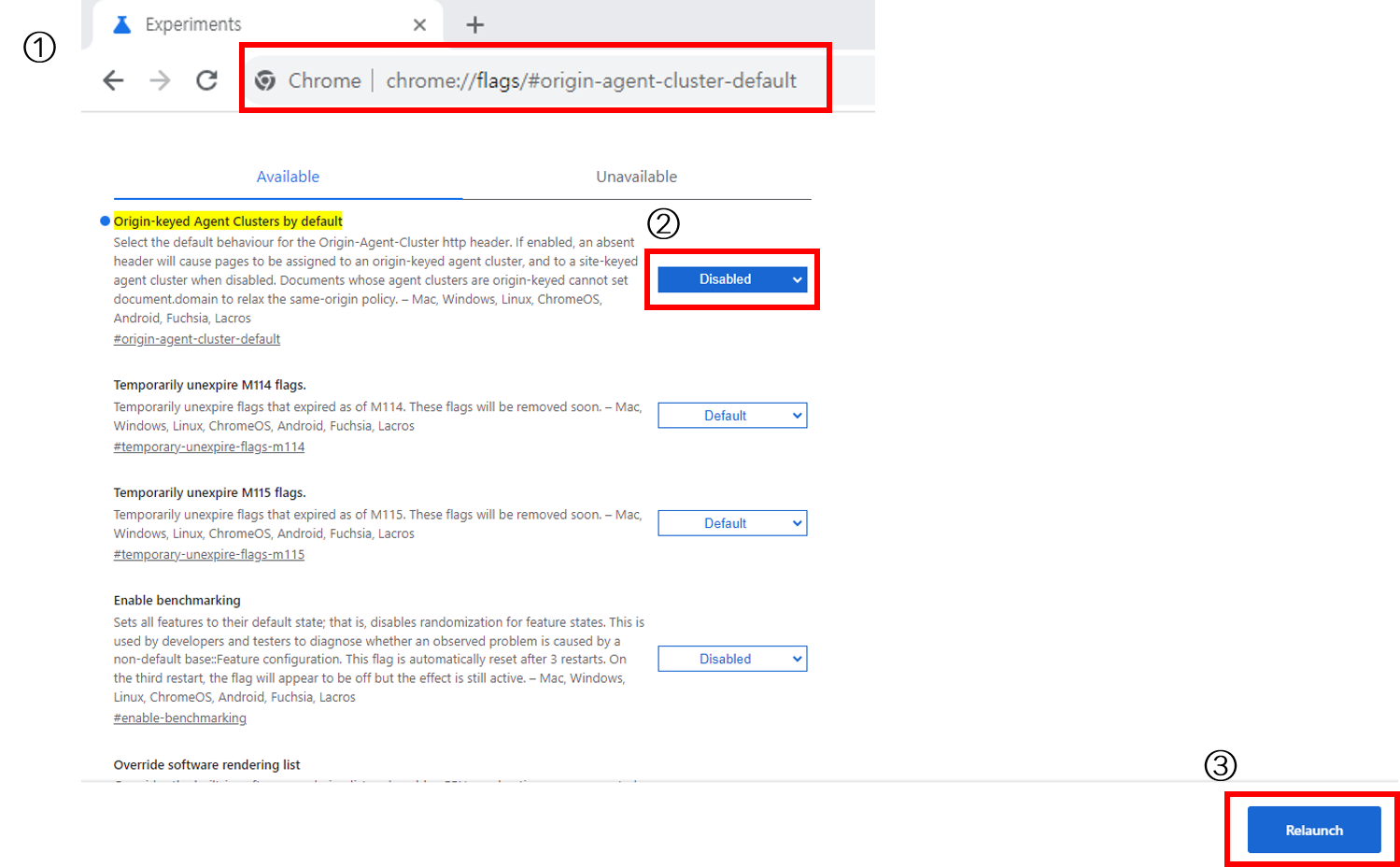Reload the page with the refresh icon

click(206, 80)
